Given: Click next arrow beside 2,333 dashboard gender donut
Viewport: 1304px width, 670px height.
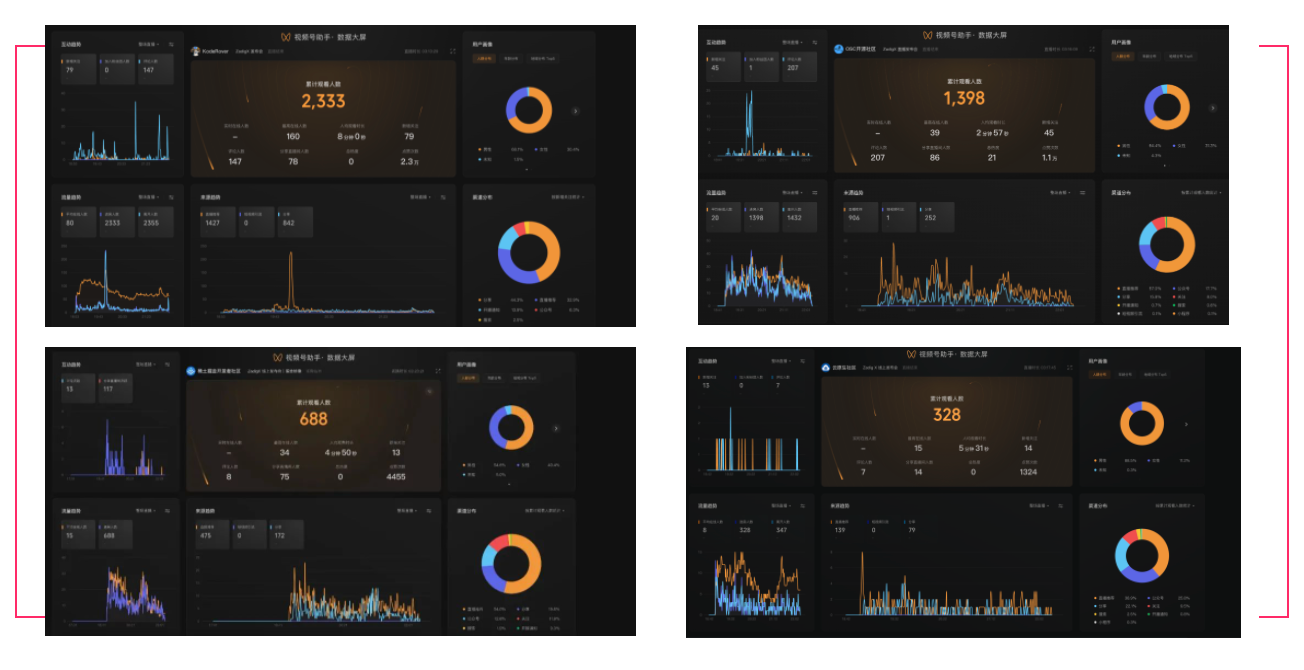Looking at the screenshot, I should pyautogui.click(x=575, y=111).
